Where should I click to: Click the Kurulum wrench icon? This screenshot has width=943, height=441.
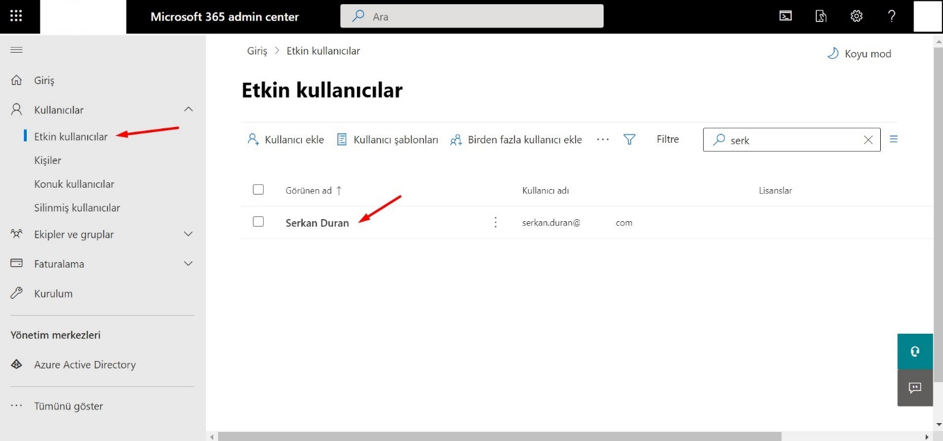click(x=17, y=294)
